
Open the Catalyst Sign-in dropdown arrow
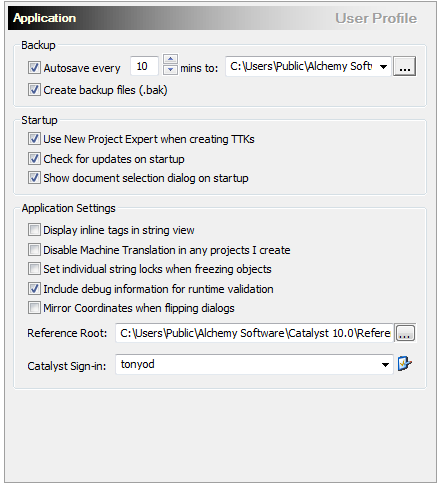click(385, 365)
